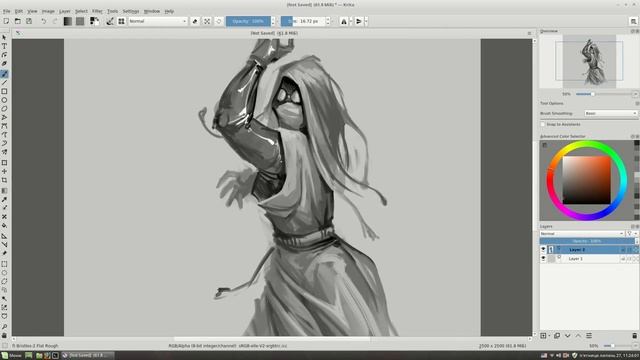Open the fill gradients chooser
Viewport: 640px width, 360px height.
(68, 21)
